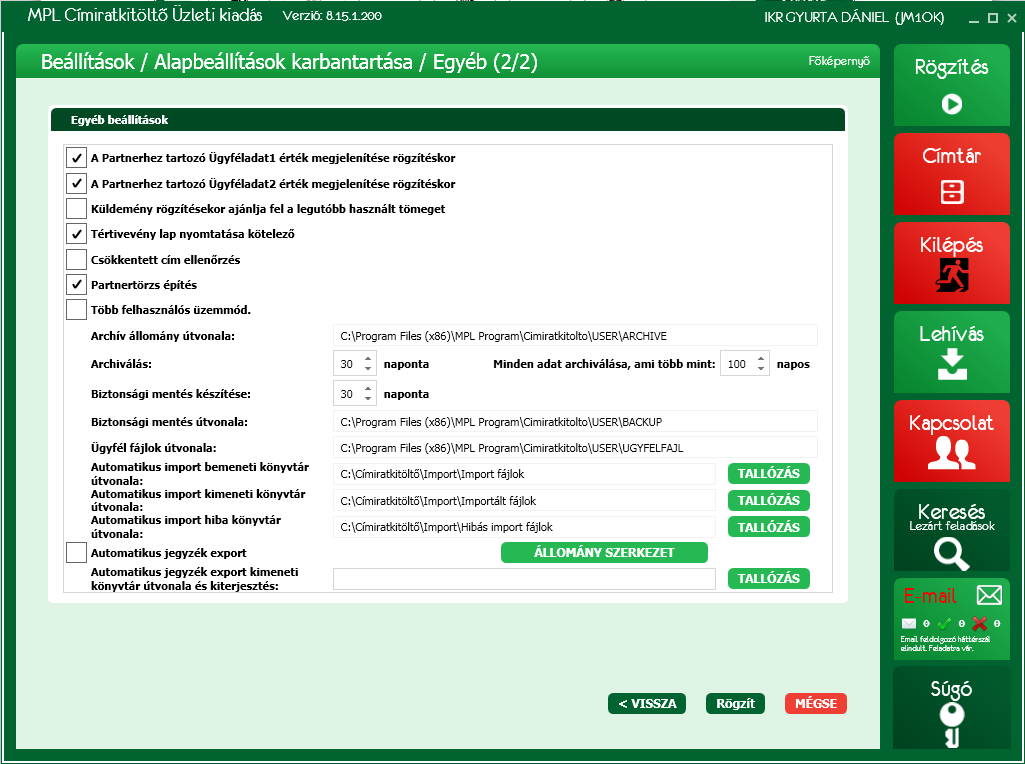Enable Automatikus jegyzék export checkbox
The height and width of the screenshot is (764, 1025).
coord(76,552)
